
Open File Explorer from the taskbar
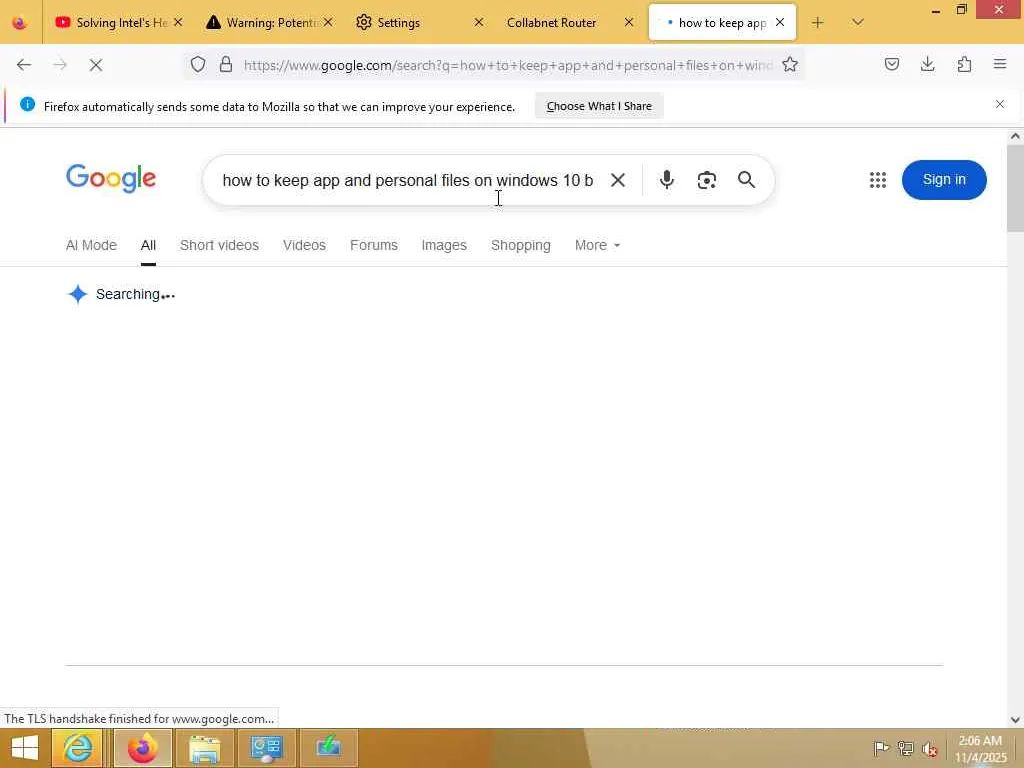click(205, 748)
